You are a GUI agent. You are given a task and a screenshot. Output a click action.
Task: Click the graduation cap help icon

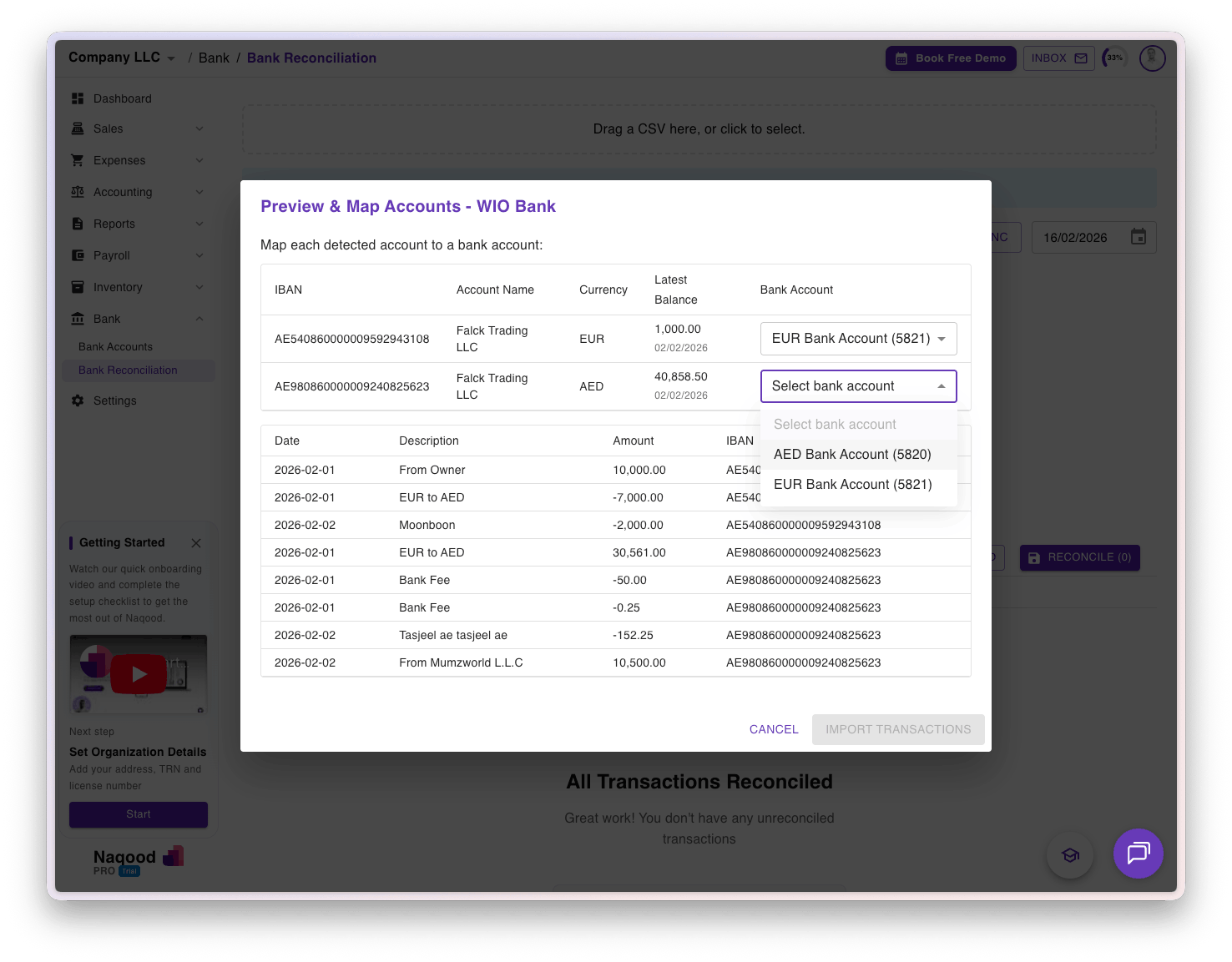(x=1070, y=855)
